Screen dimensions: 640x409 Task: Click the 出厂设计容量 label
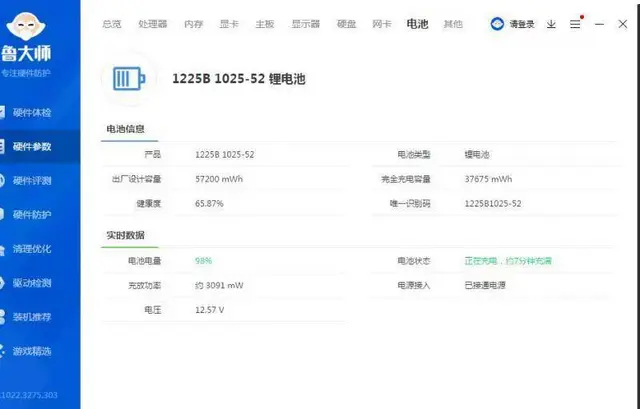point(136,179)
